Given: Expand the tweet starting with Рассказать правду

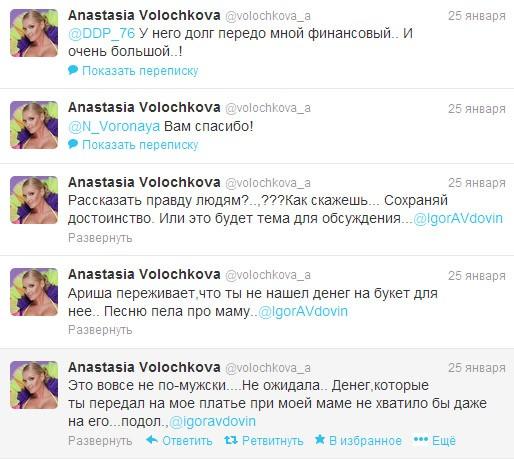Looking at the screenshot, I should point(100,238).
